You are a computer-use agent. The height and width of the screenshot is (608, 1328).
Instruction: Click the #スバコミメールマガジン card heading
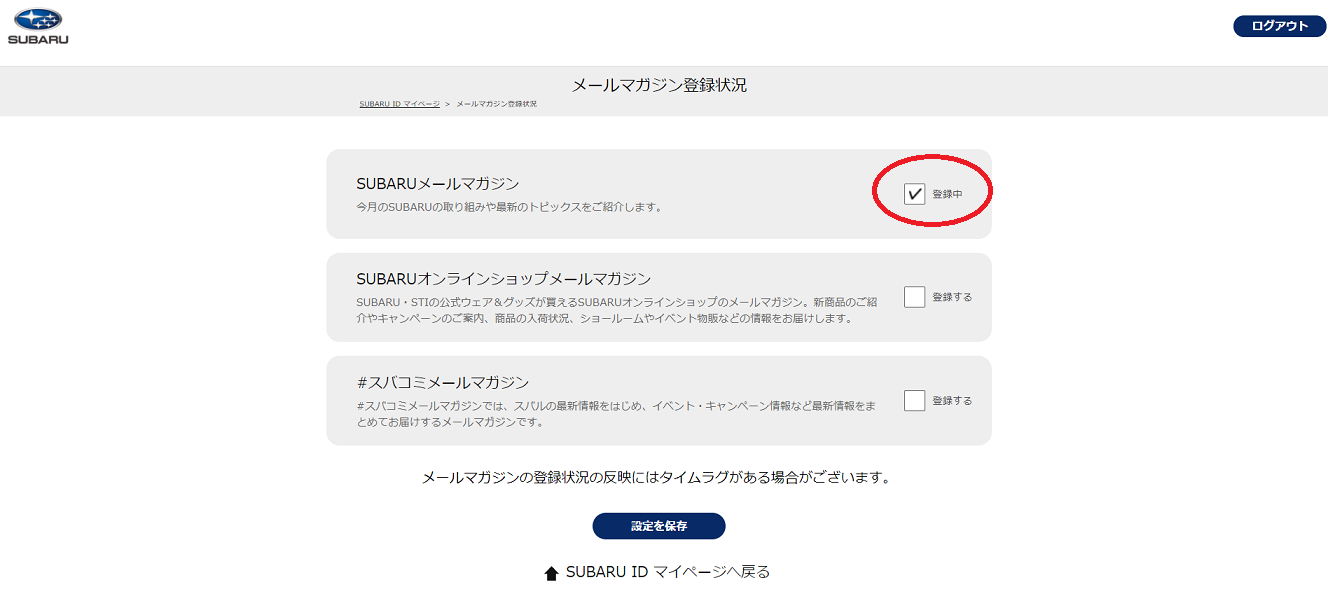pos(442,382)
